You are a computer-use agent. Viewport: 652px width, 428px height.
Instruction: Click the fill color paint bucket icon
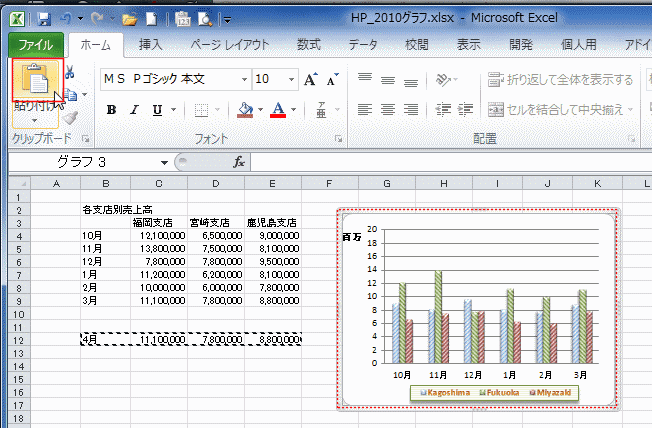click(245, 109)
